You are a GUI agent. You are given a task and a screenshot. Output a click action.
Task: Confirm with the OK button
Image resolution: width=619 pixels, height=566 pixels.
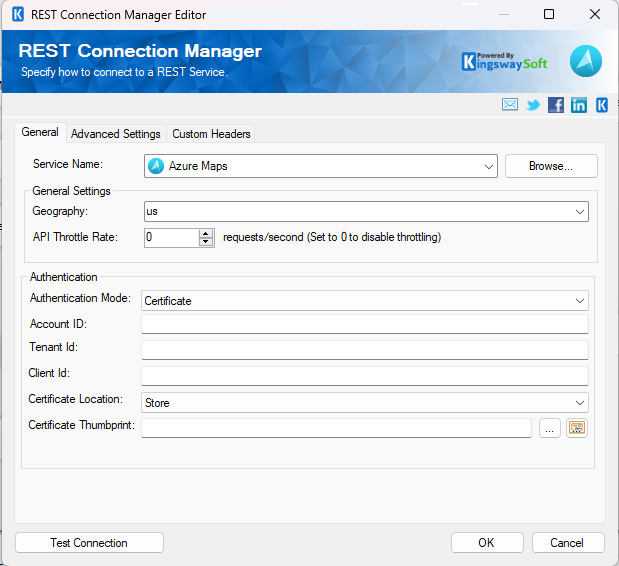click(x=487, y=543)
